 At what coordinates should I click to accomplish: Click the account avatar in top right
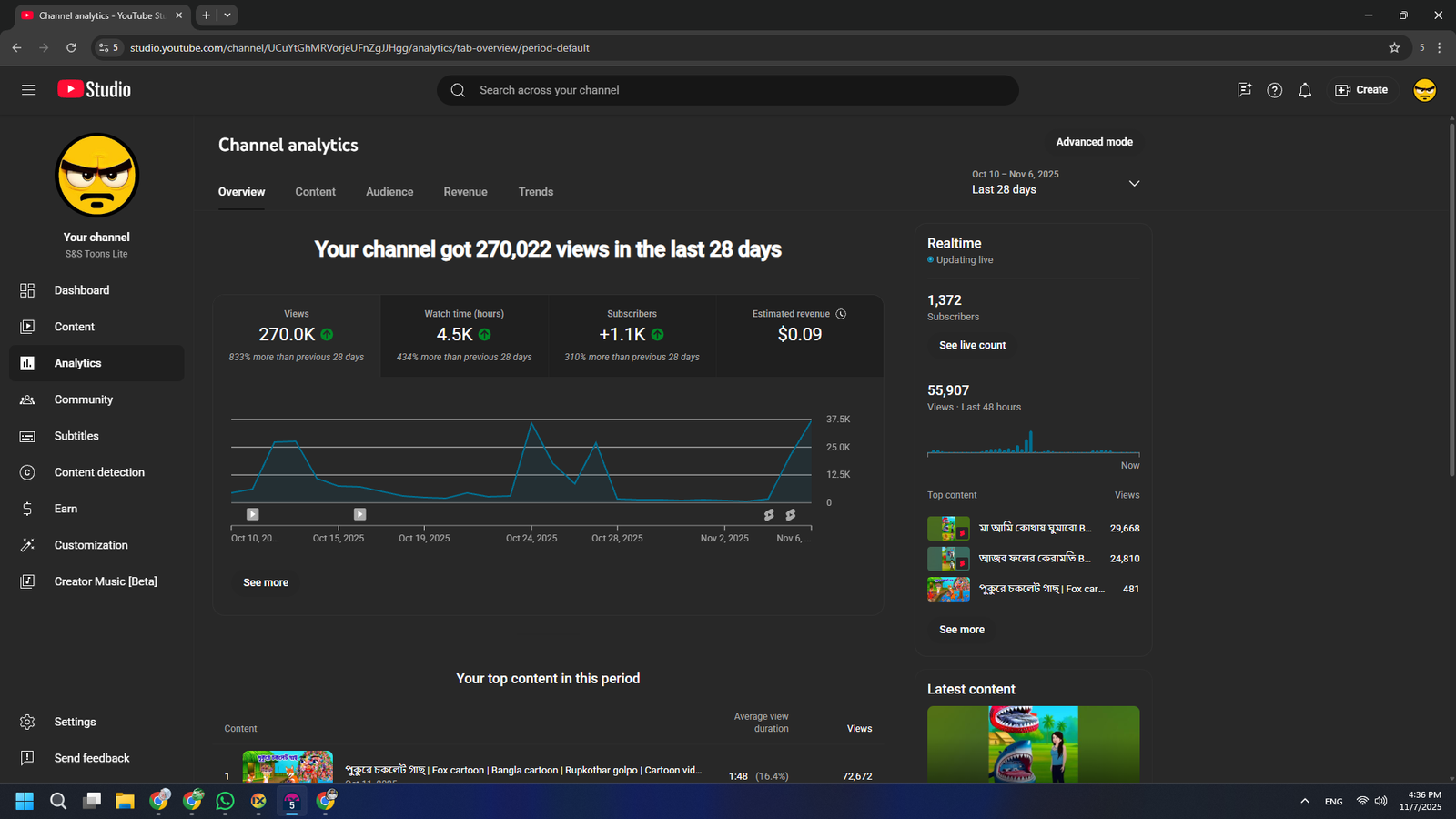tap(1424, 90)
